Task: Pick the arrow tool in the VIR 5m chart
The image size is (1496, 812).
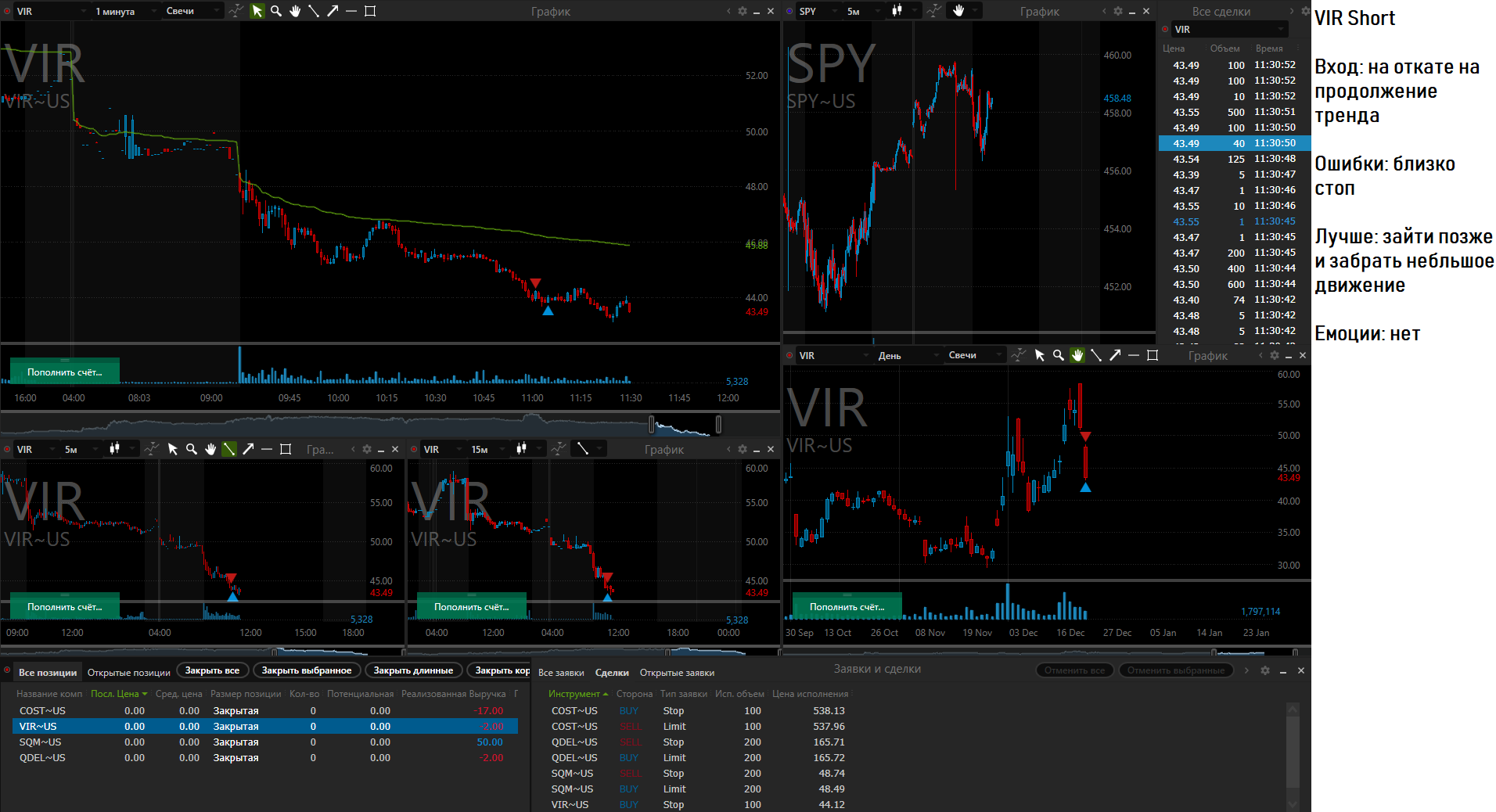Action: 248,449
